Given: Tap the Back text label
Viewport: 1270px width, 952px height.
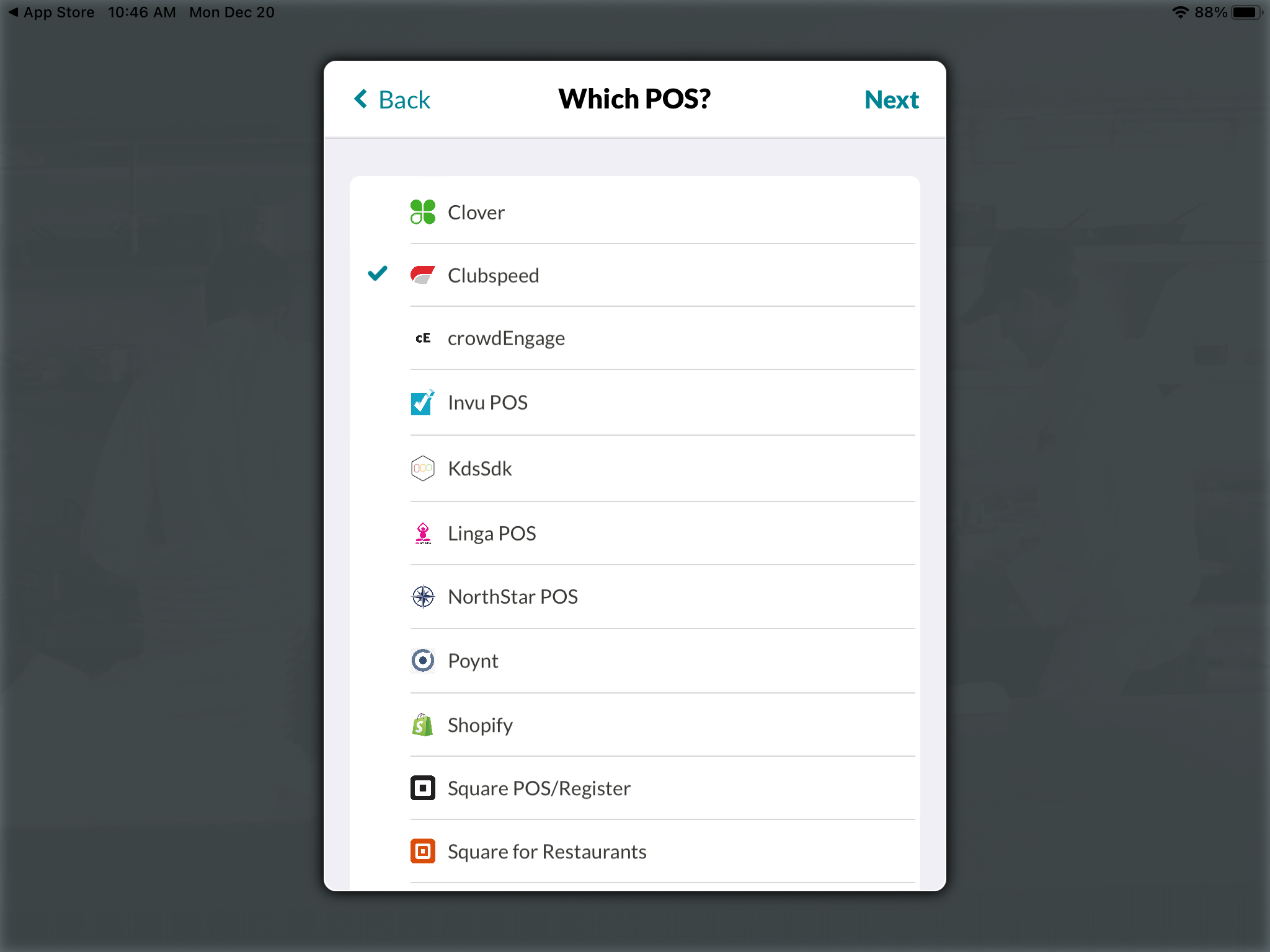Looking at the screenshot, I should [404, 100].
